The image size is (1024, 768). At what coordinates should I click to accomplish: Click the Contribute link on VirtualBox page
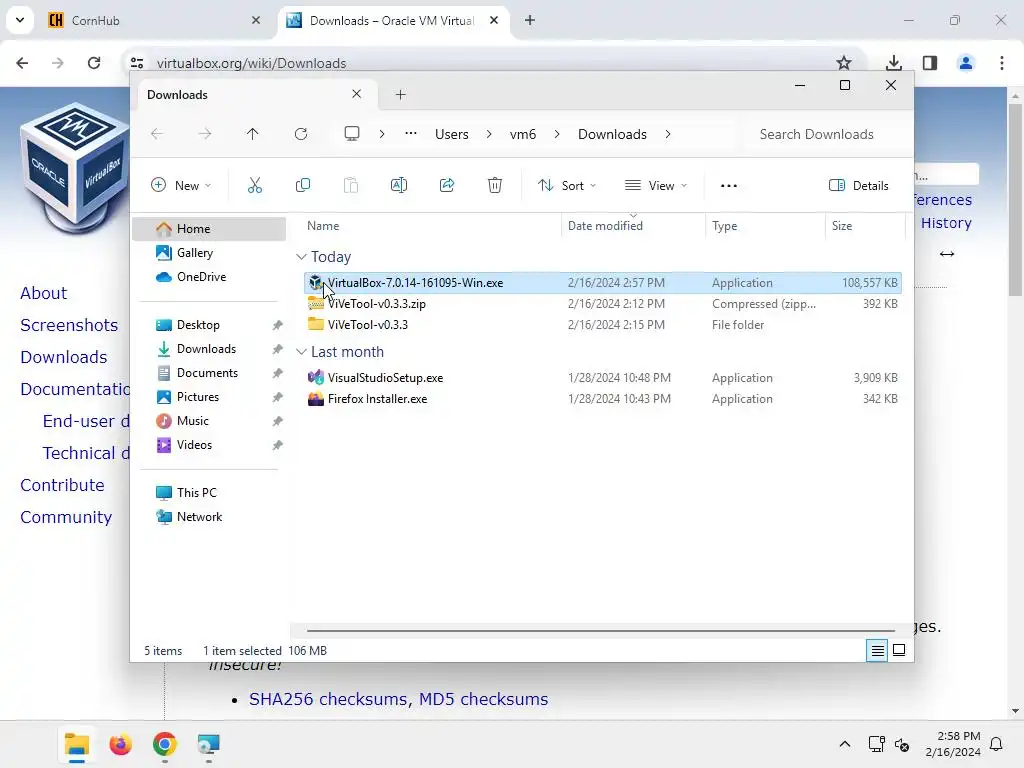pos(62,485)
